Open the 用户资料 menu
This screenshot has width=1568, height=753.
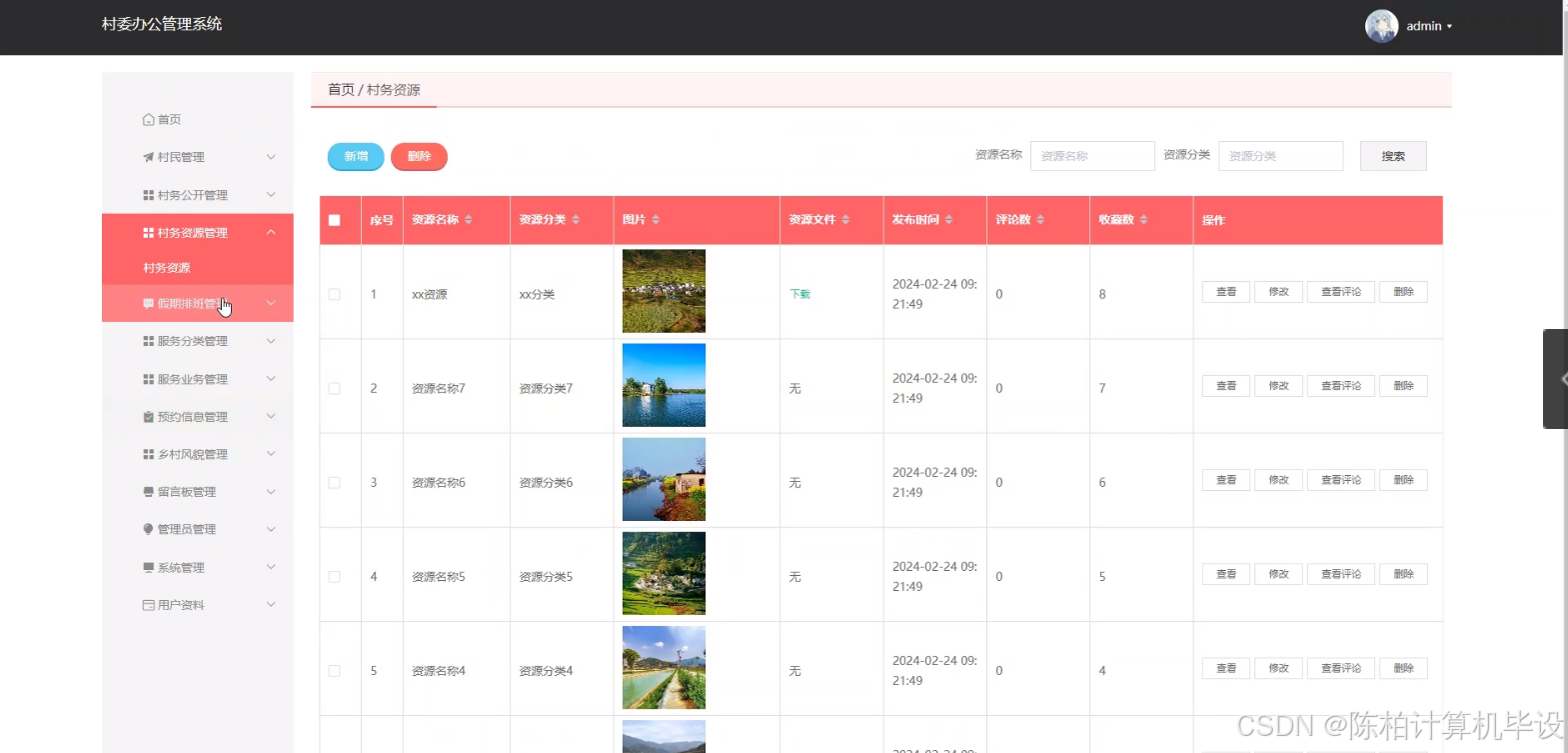(198, 605)
